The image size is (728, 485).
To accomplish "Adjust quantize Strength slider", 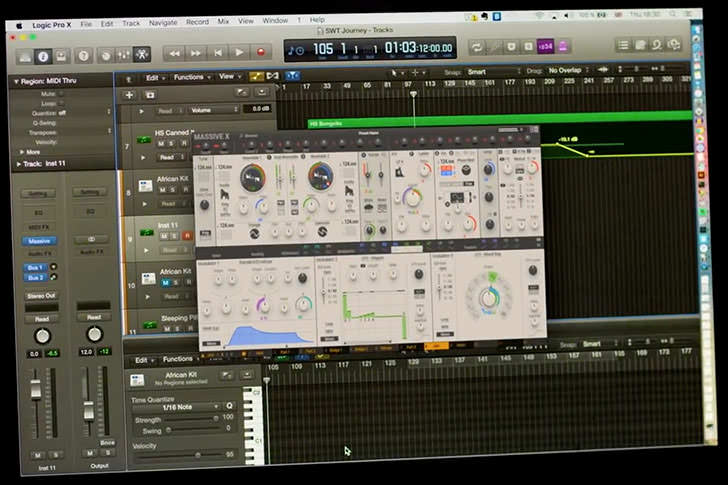I will pyautogui.click(x=216, y=418).
